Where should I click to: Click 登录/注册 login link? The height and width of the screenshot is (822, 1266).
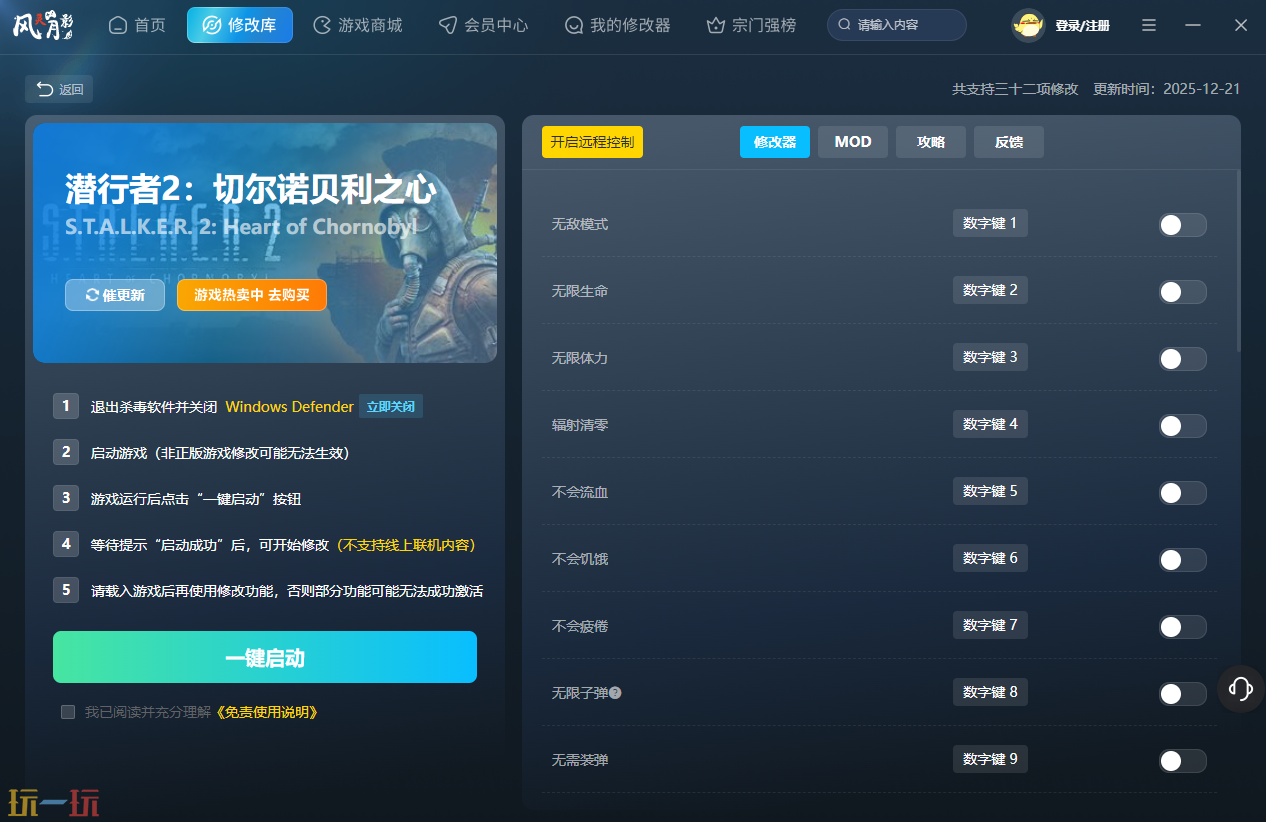tap(1082, 26)
